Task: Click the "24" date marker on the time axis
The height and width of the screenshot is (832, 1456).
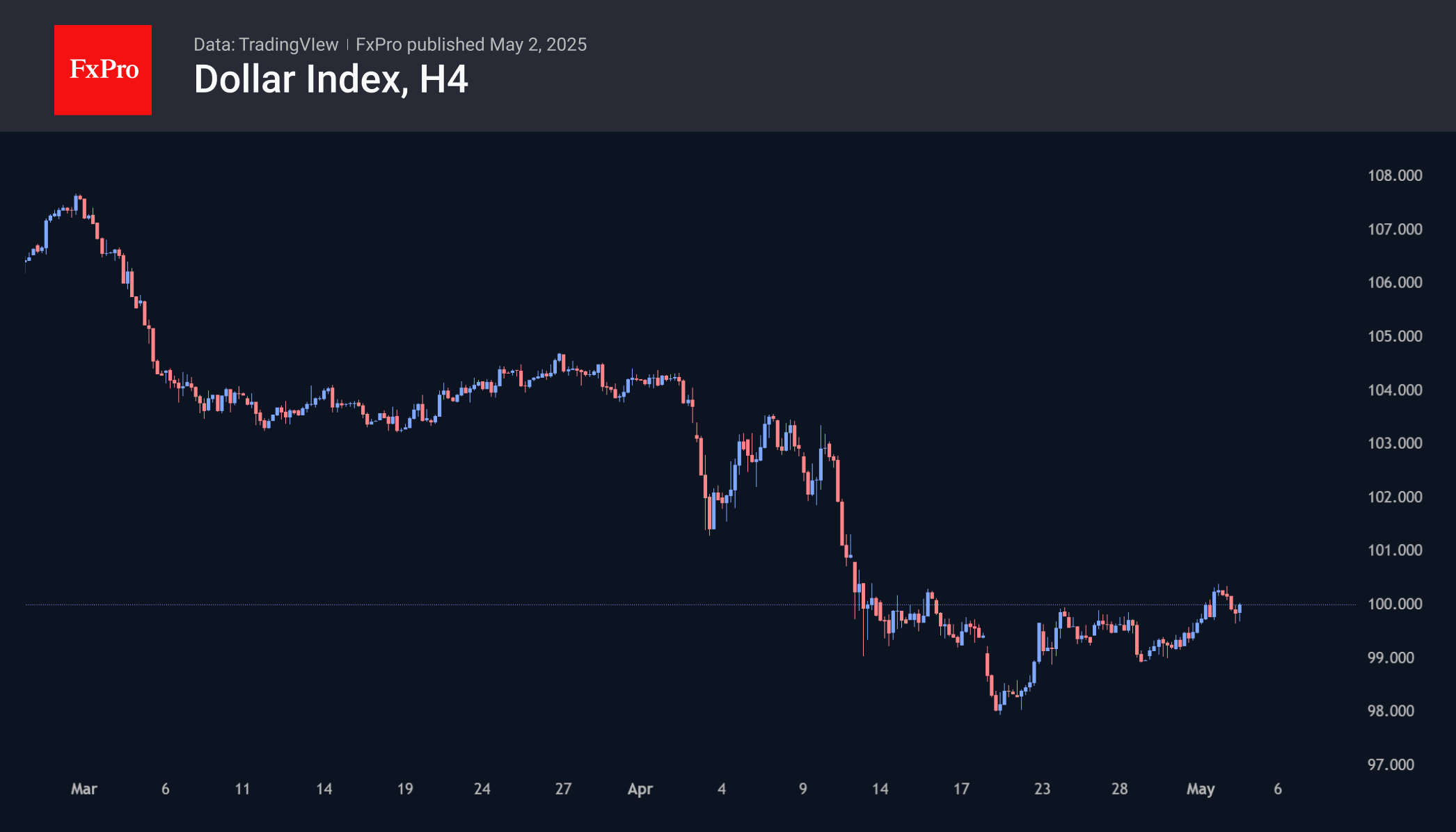Action: [482, 789]
